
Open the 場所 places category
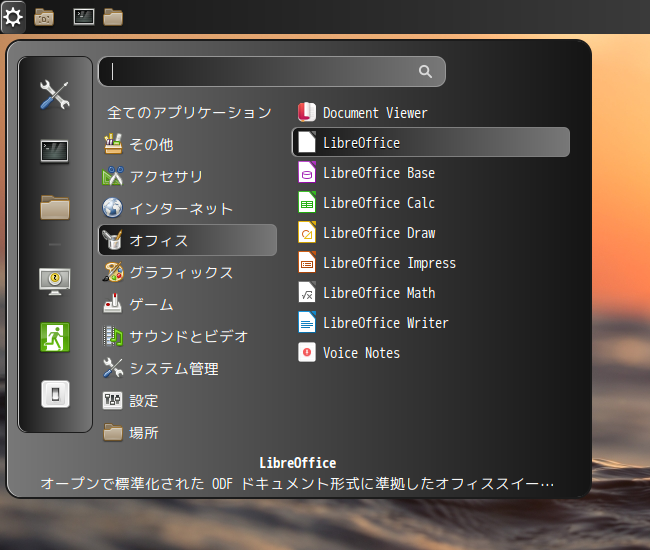point(187,433)
